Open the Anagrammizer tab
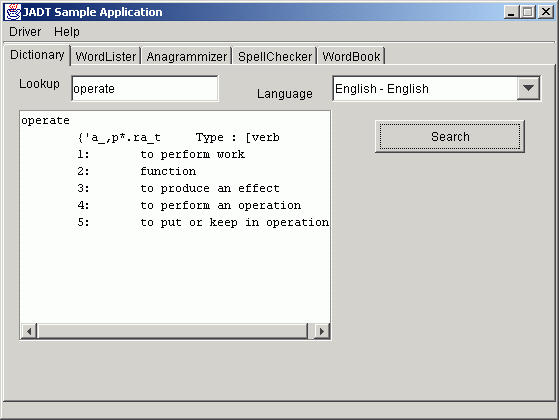Image resolution: width=559 pixels, height=420 pixels. tap(186, 56)
